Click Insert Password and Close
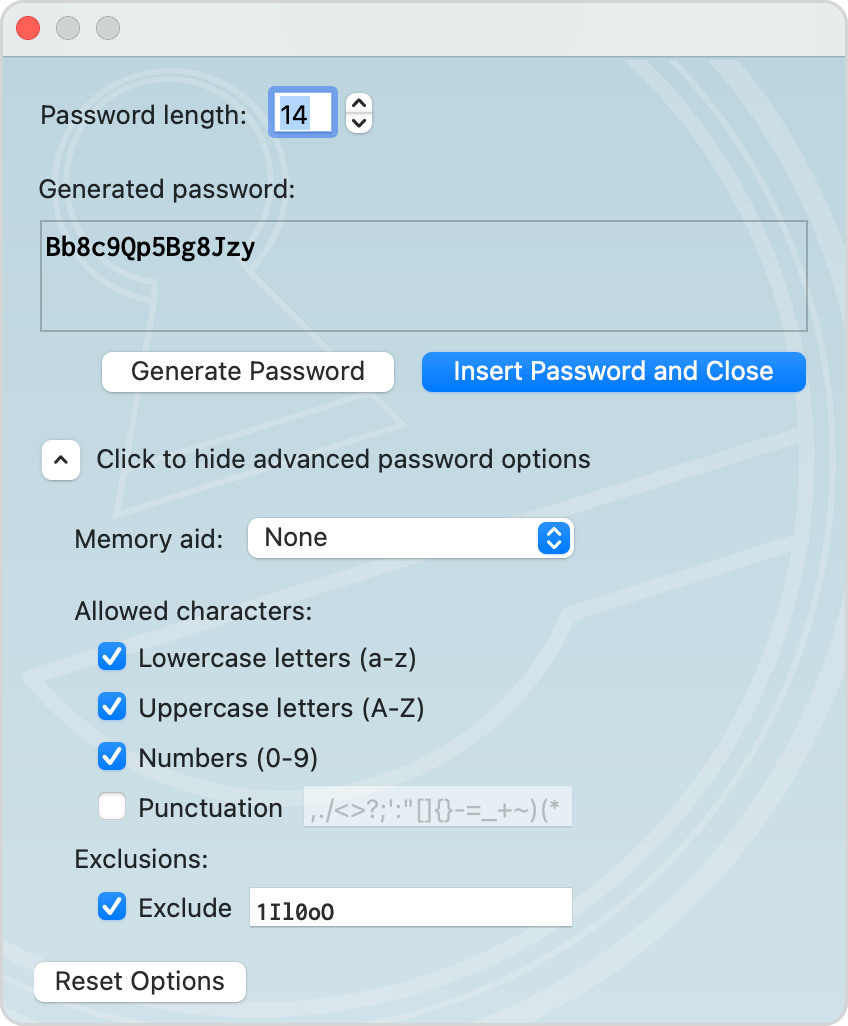Viewport: 848px width, 1026px height. pyautogui.click(x=613, y=371)
